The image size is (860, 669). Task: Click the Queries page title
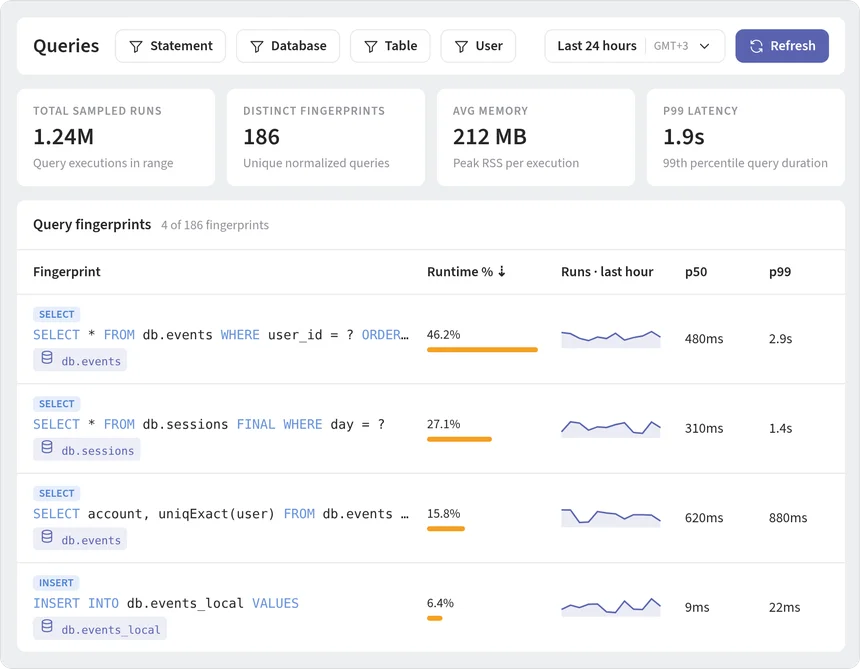[66, 46]
